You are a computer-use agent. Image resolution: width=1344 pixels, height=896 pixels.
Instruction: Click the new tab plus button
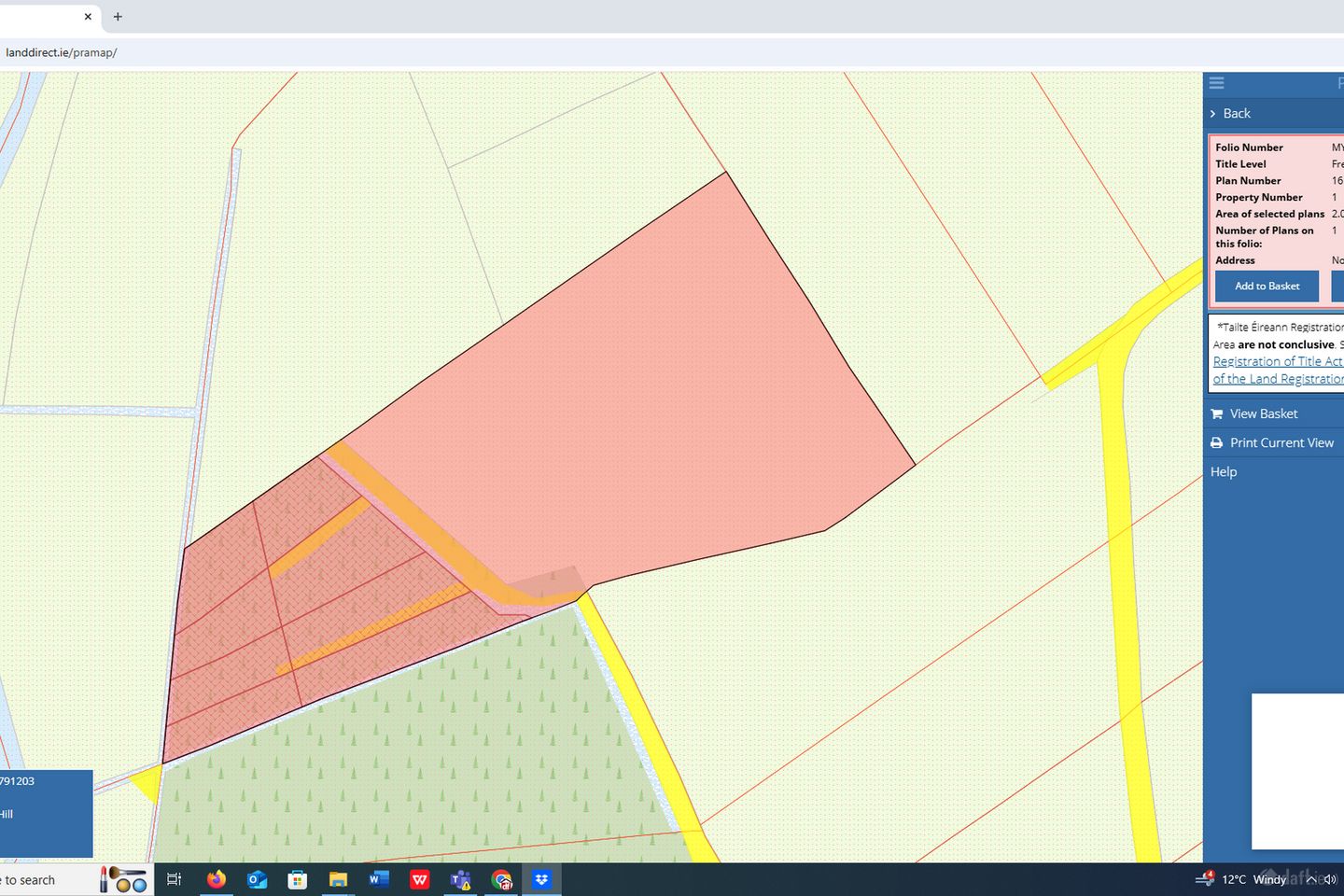pos(118,17)
